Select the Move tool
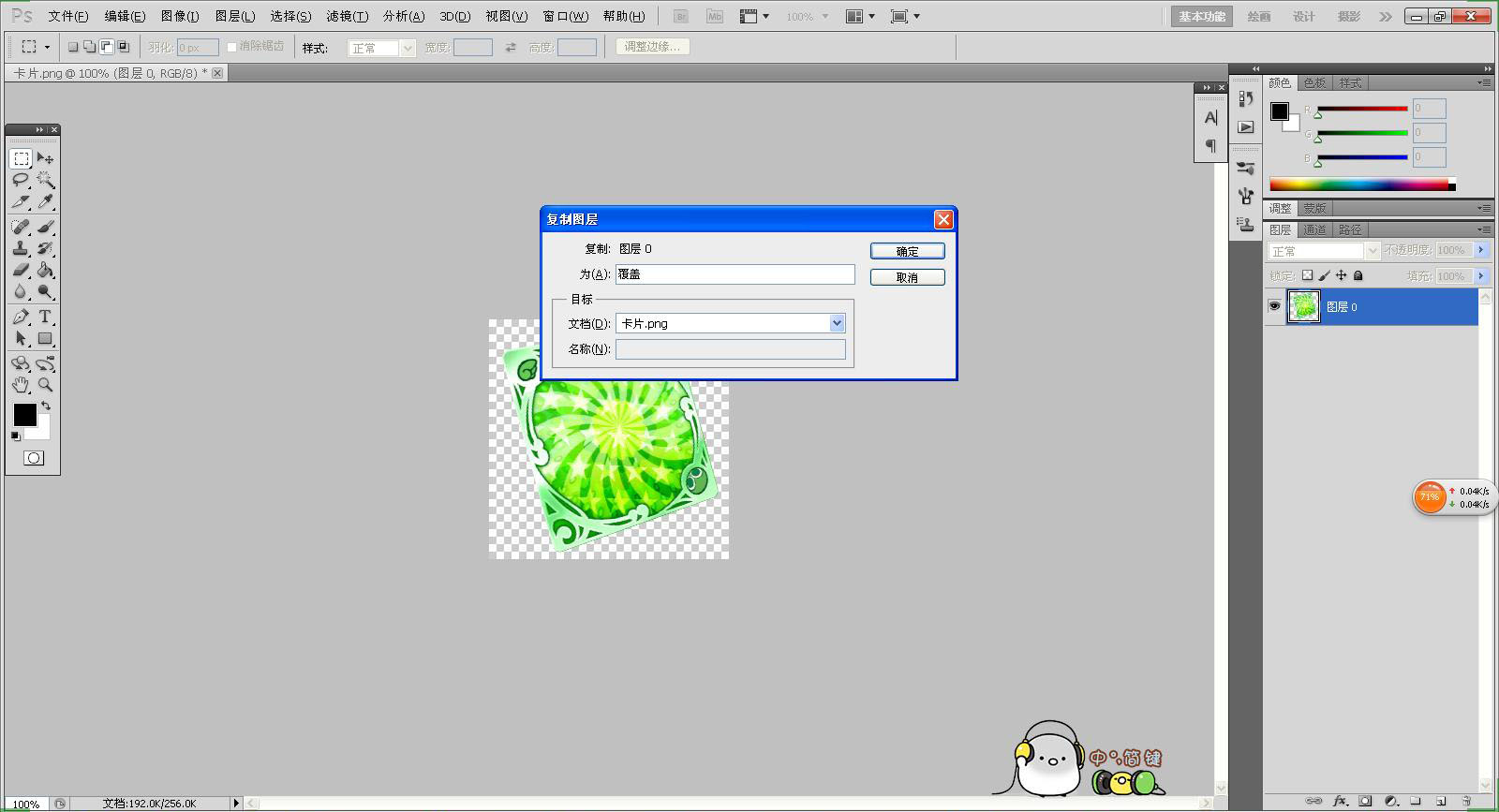The image size is (1499, 812). coord(45,158)
